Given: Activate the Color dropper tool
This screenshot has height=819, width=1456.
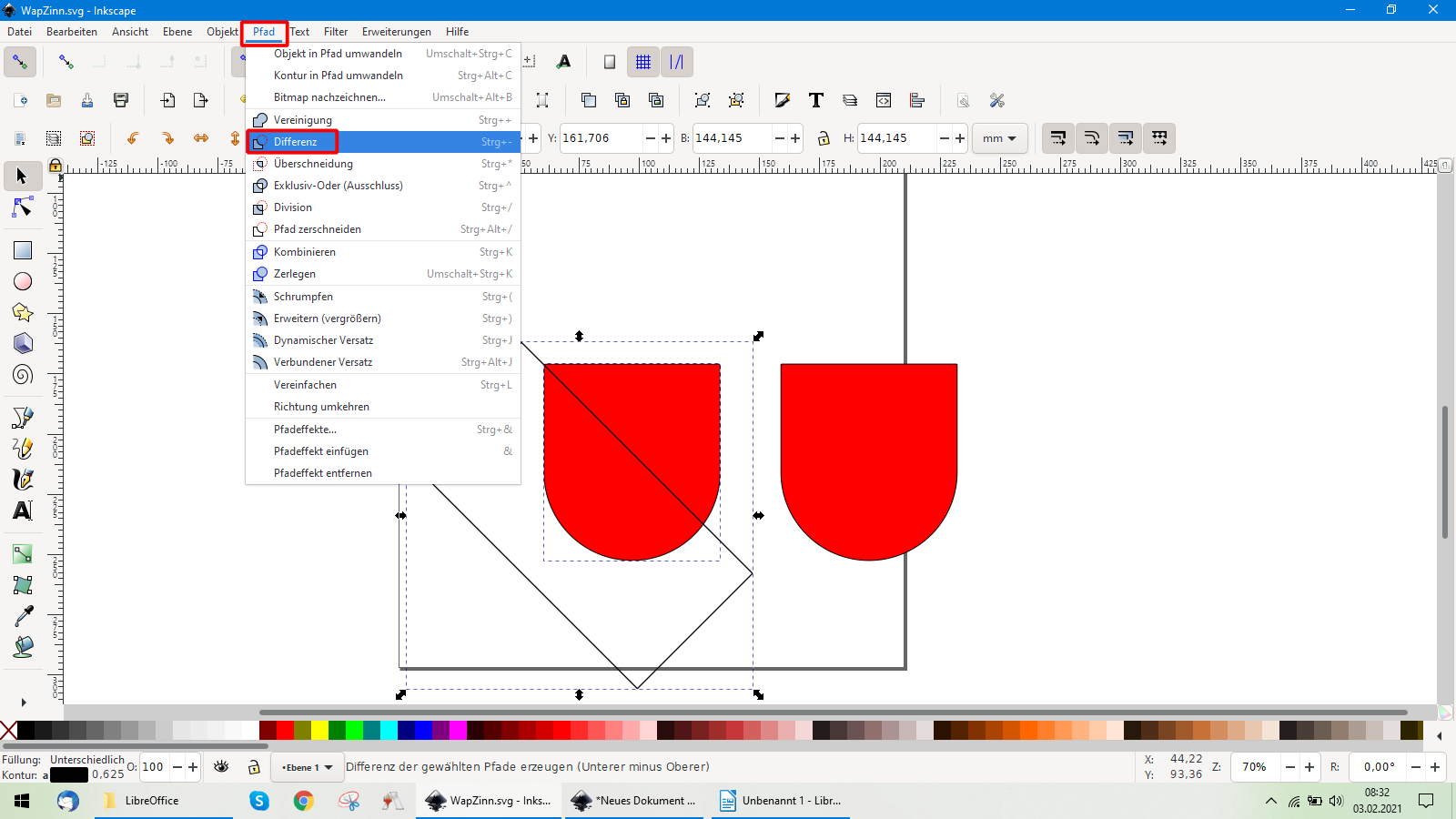Looking at the screenshot, I should (23, 616).
